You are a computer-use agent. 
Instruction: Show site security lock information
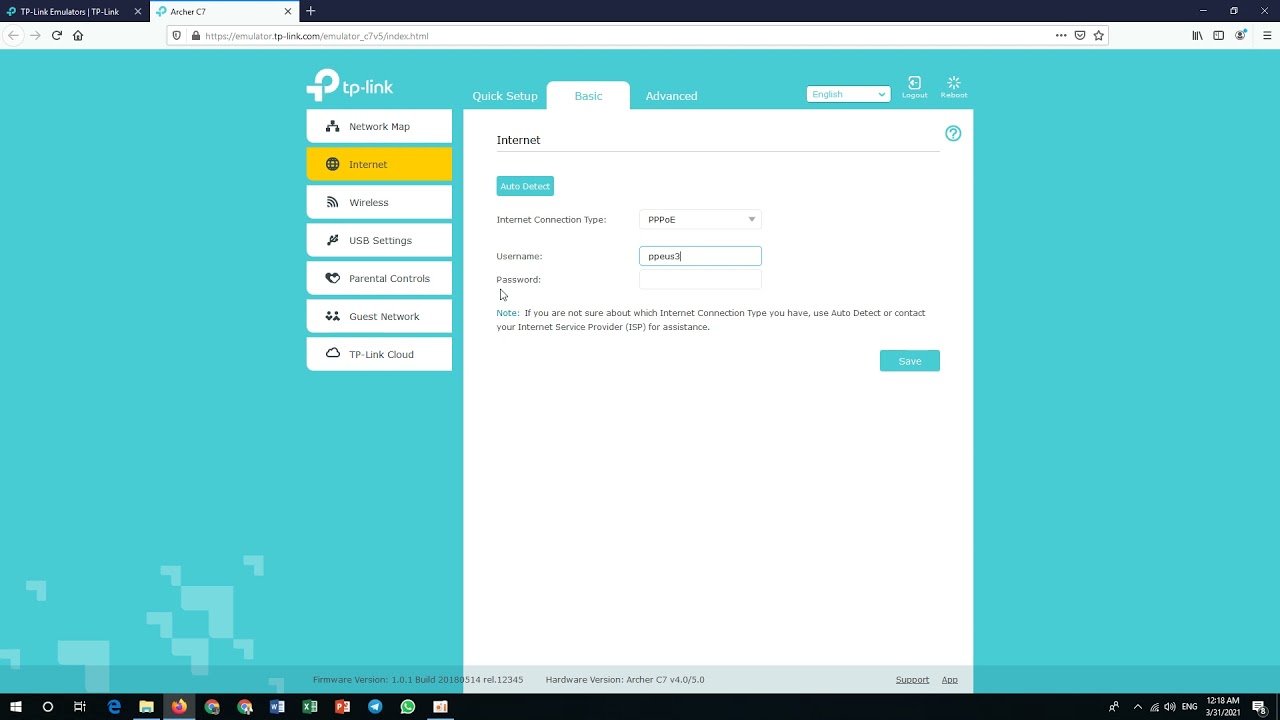(x=196, y=36)
